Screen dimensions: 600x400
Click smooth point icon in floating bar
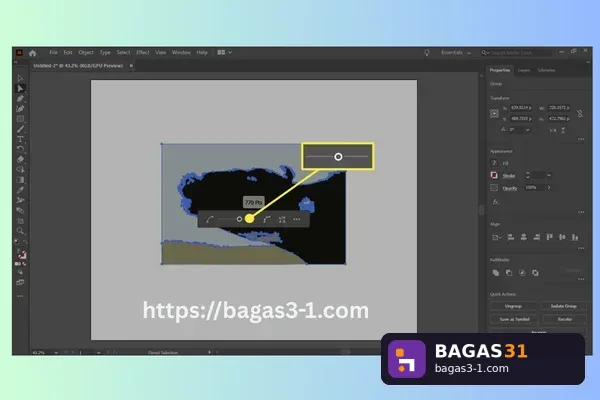210,219
